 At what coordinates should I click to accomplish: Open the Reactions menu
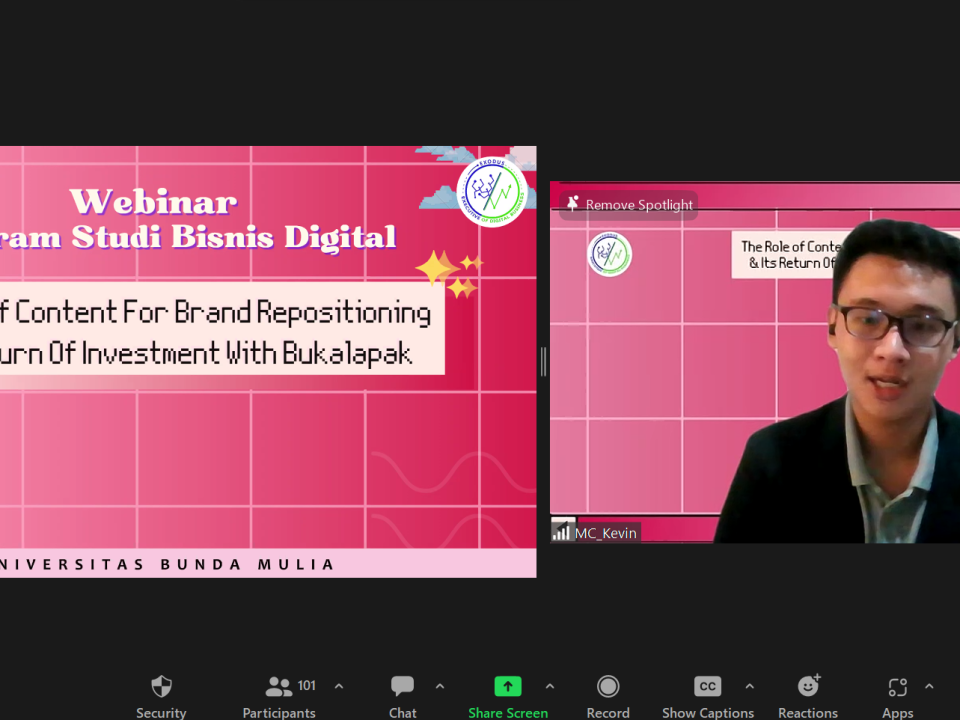point(808,696)
